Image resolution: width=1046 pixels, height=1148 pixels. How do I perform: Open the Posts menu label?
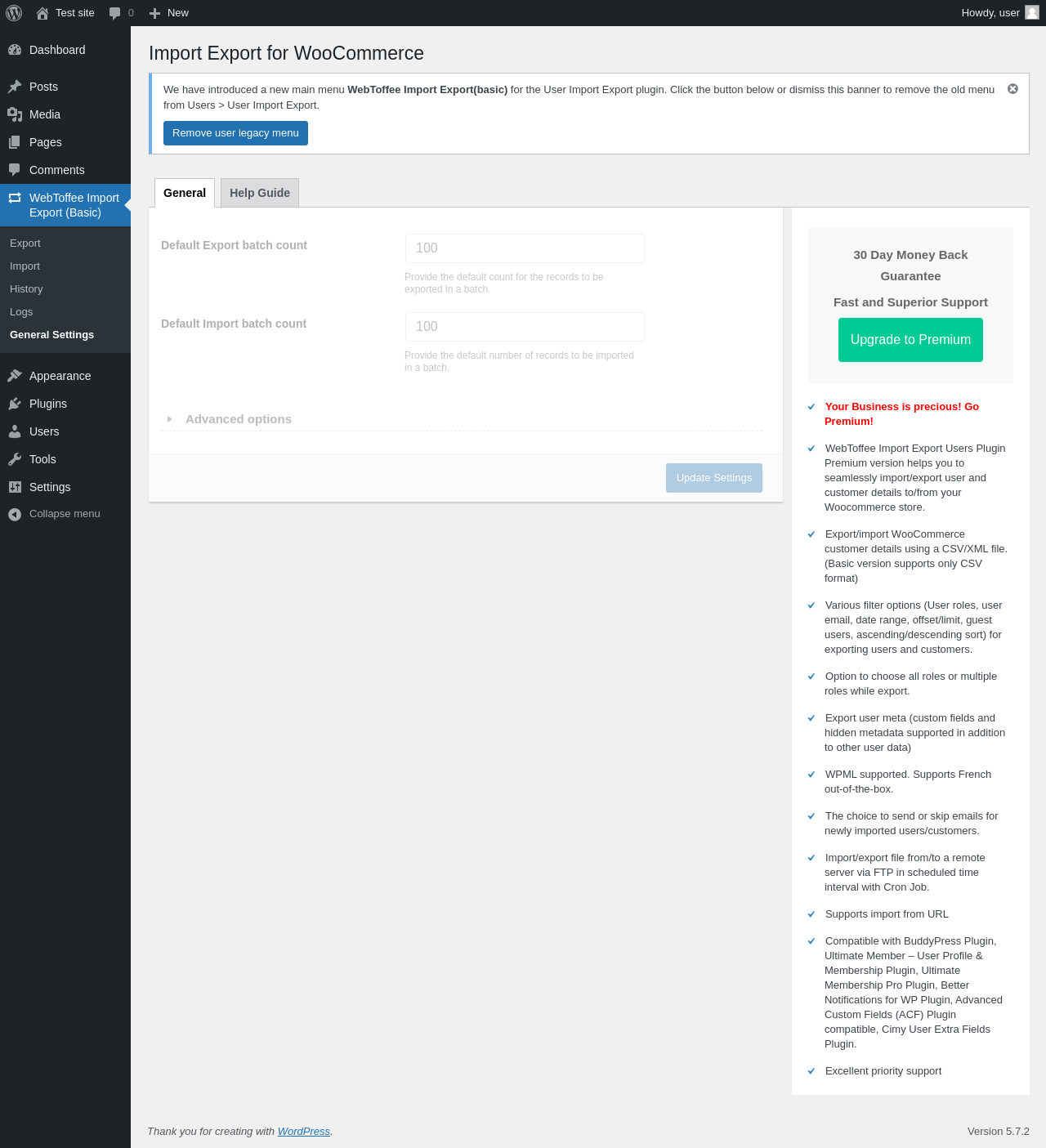pyautogui.click(x=43, y=87)
